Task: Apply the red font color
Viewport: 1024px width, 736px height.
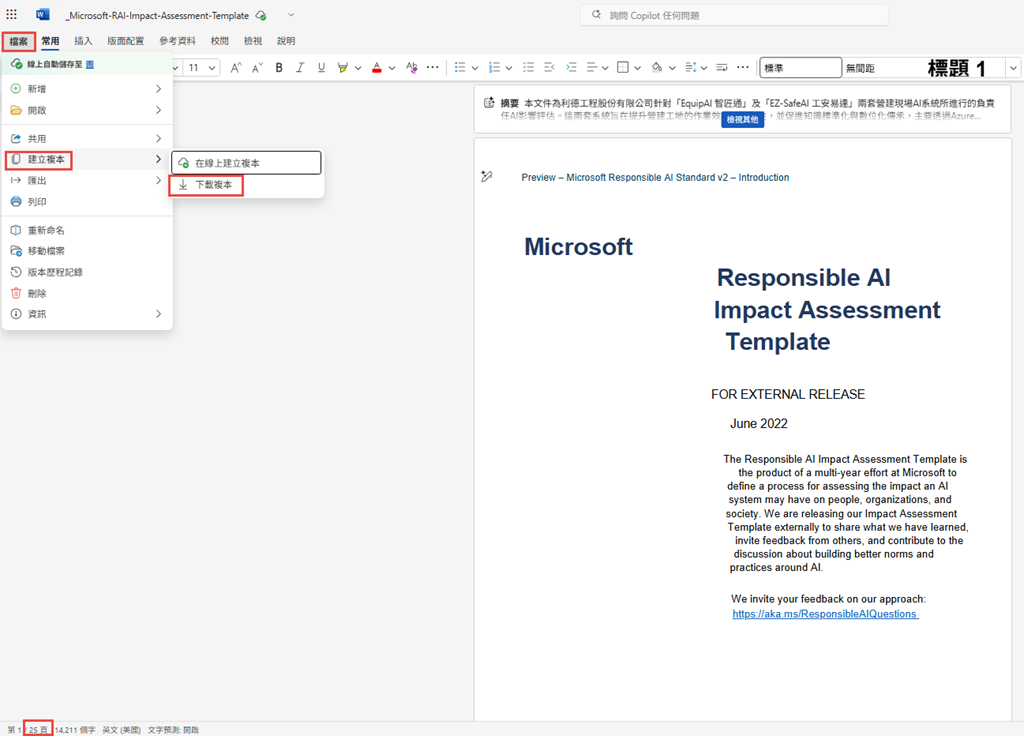Action: point(377,67)
